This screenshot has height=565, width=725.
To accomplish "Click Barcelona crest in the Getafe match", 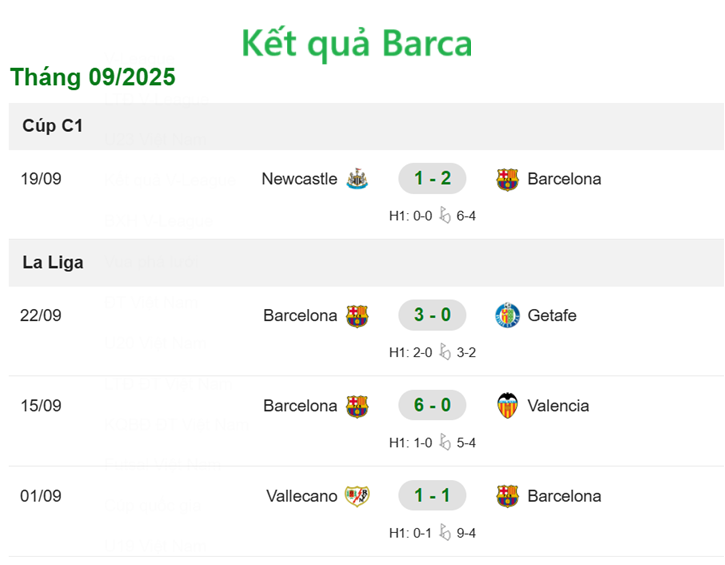I will pos(357,316).
